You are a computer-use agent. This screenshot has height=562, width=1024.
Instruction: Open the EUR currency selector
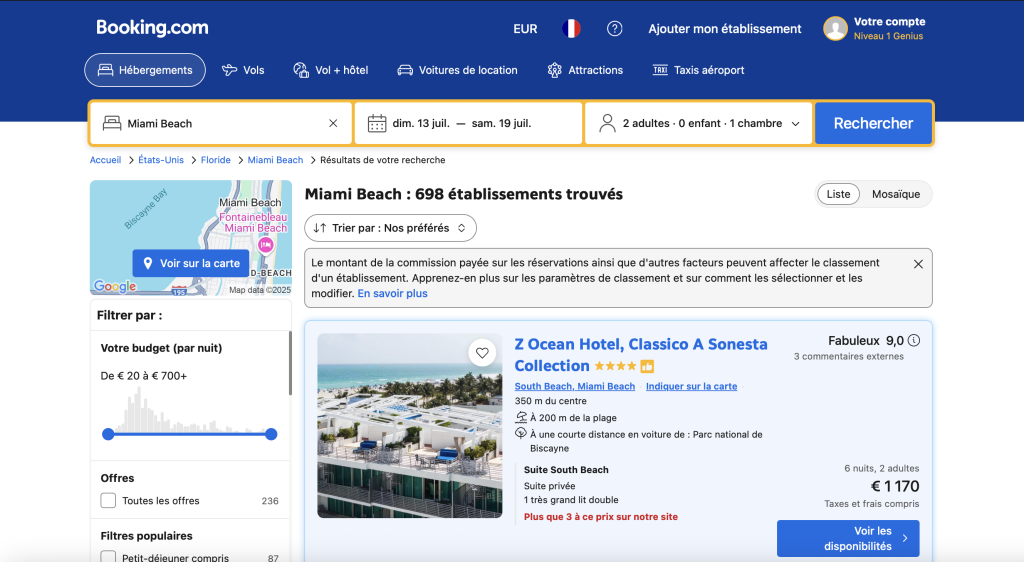[525, 29]
